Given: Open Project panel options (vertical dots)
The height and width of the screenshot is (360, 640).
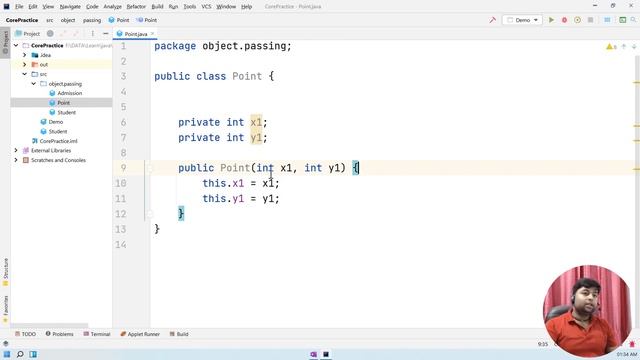Looking at the screenshot, I should pyautogui.click(x=93, y=33).
